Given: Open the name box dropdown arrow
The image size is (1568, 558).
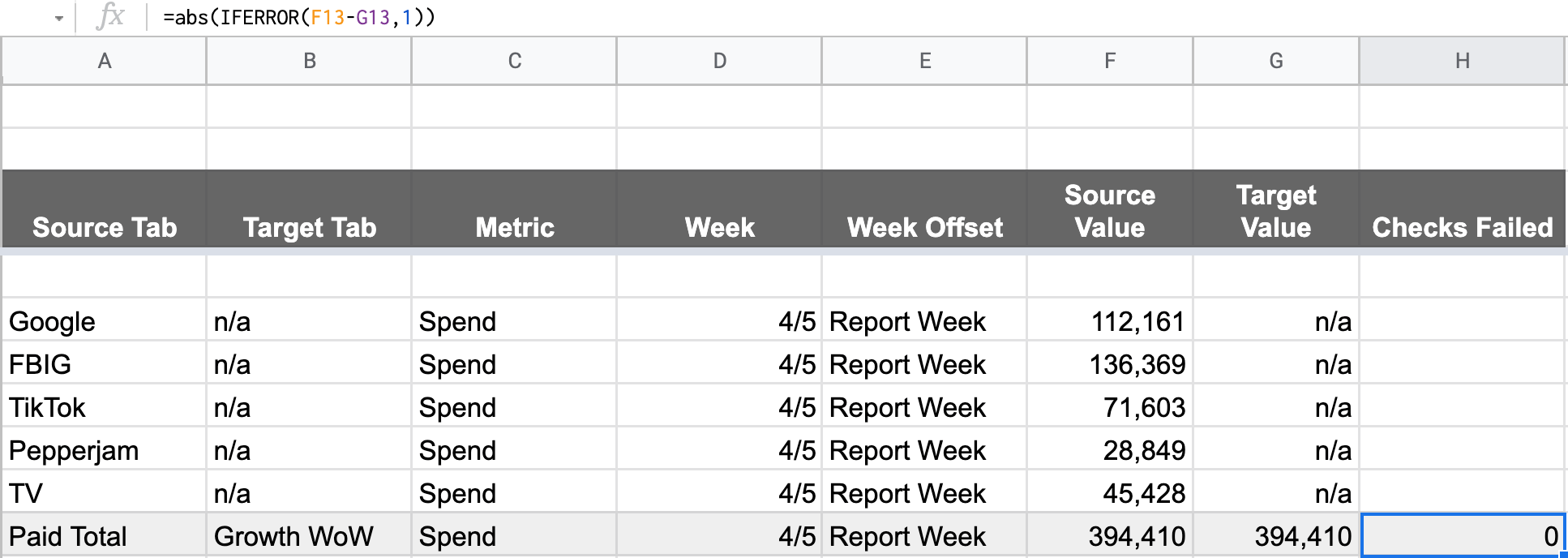Looking at the screenshot, I should pyautogui.click(x=58, y=18).
